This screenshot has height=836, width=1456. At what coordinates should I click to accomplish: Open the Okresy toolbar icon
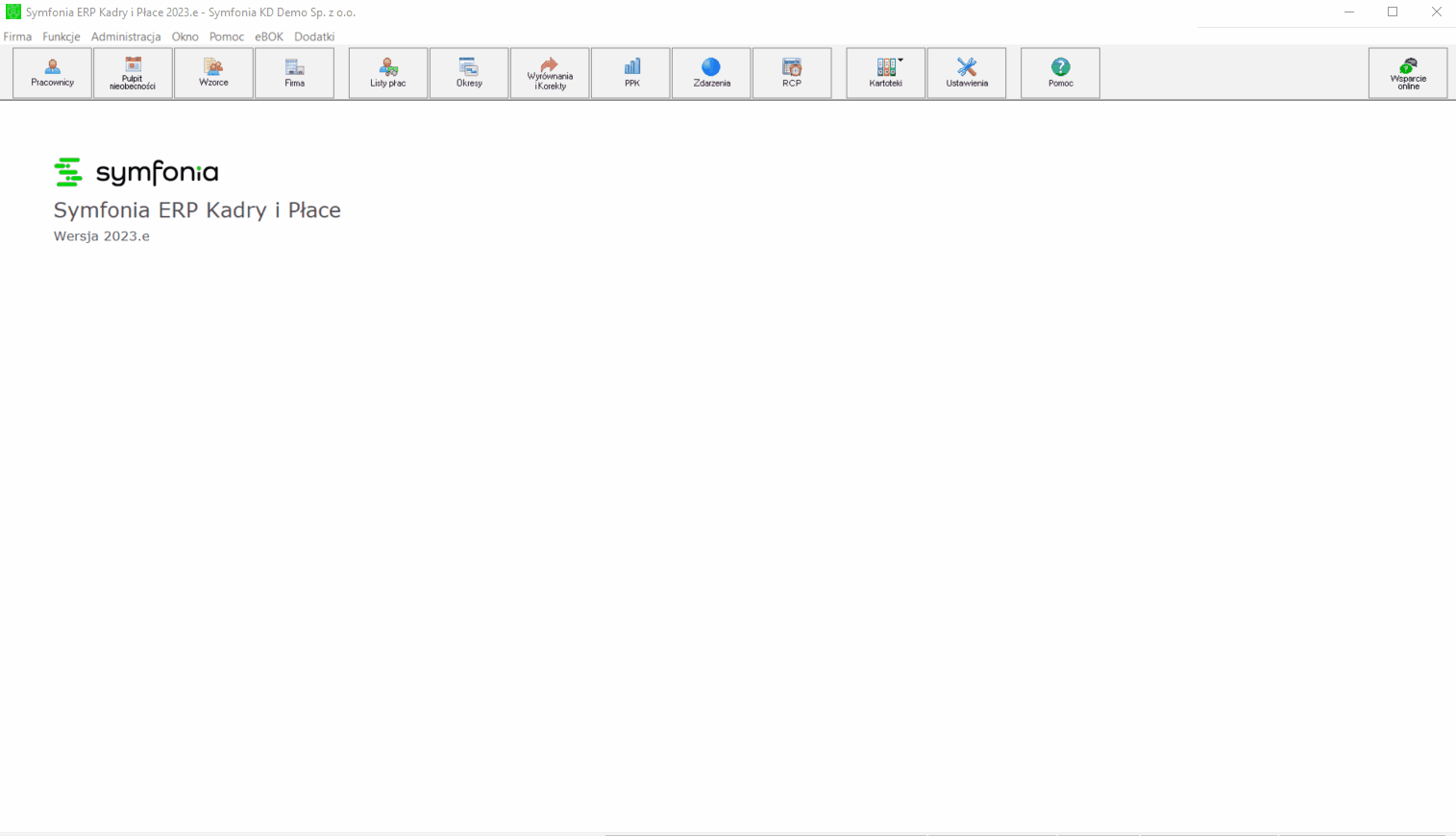(x=469, y=73)
